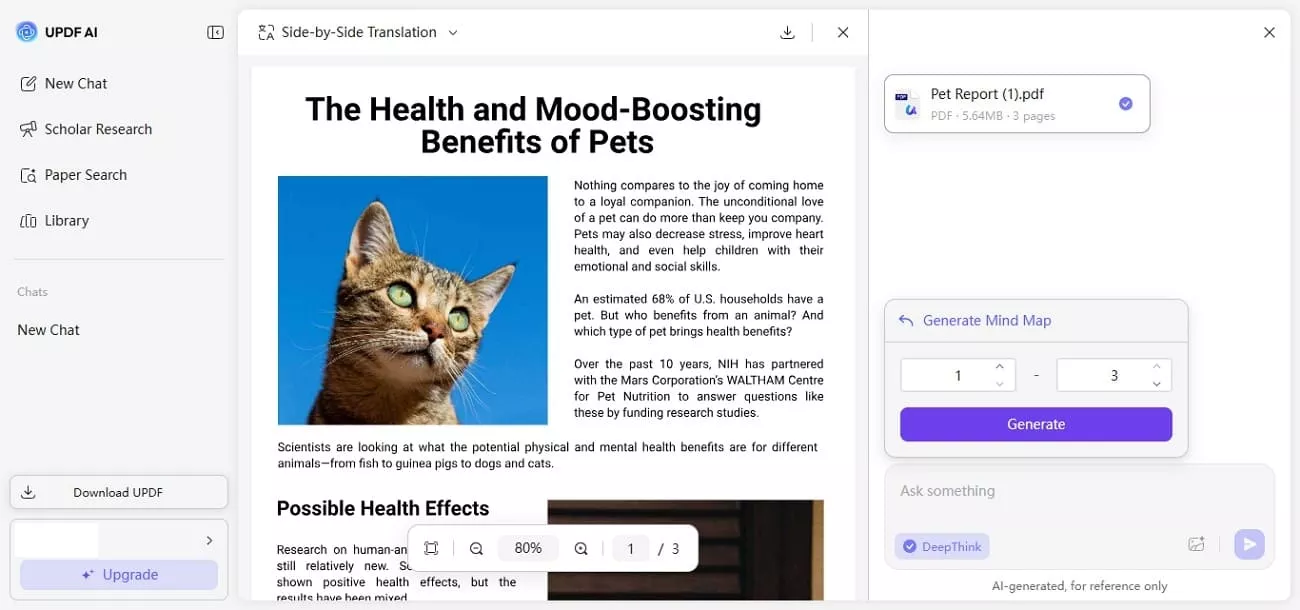Click the document title heading
This screenshot has height=610, width=1300.
(533, 125)
